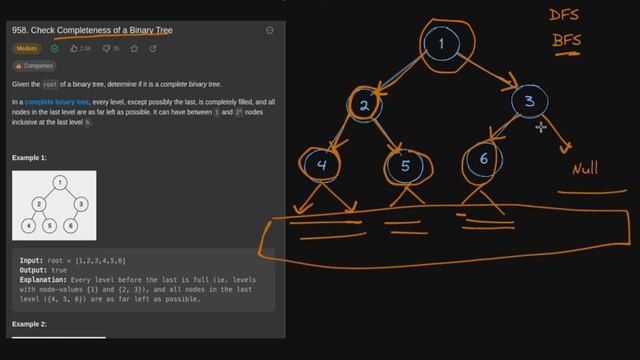The width and height of the screenshot is (640, 360).
Task: Click the inline 'root' code token
Action: click(x=50, y=84)
